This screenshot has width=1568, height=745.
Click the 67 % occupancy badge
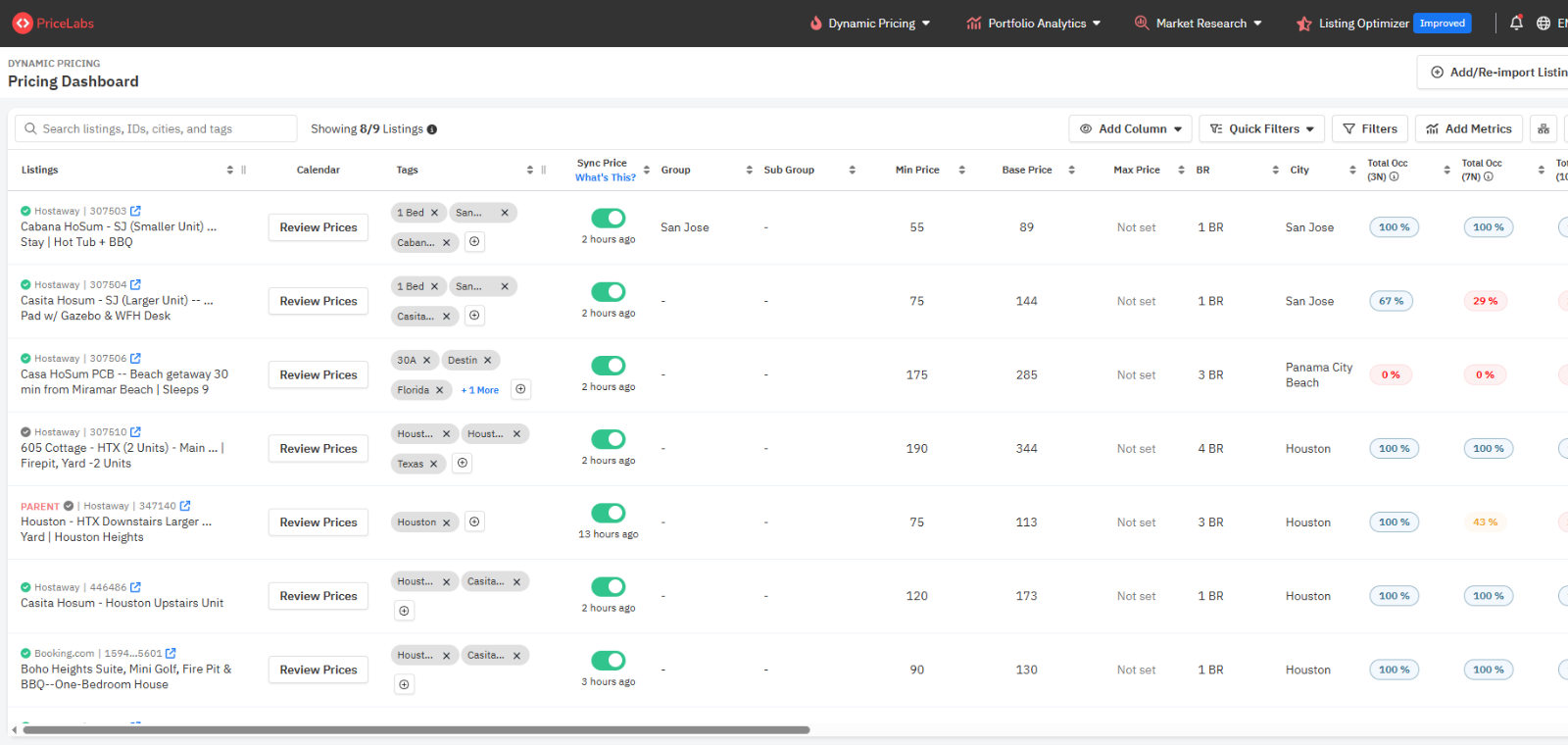pyautogui.click(x=1392, y=301)
